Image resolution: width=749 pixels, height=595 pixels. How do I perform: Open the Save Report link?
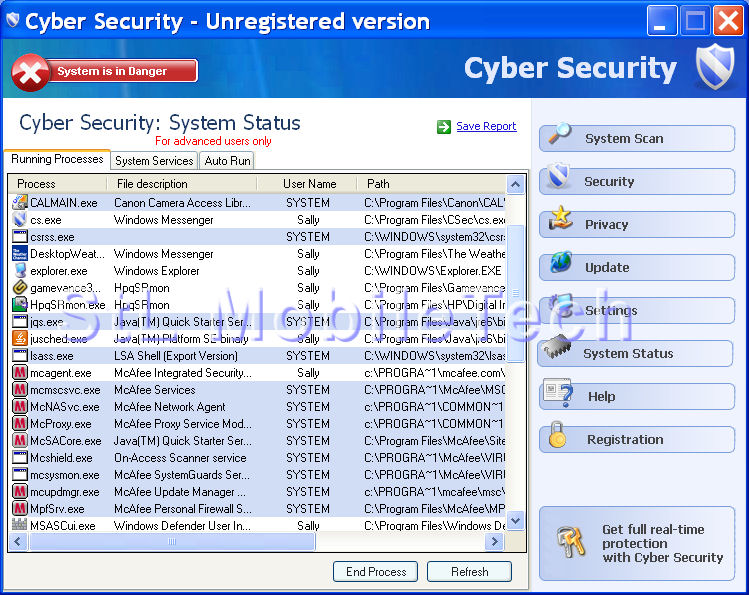[486, 127]
